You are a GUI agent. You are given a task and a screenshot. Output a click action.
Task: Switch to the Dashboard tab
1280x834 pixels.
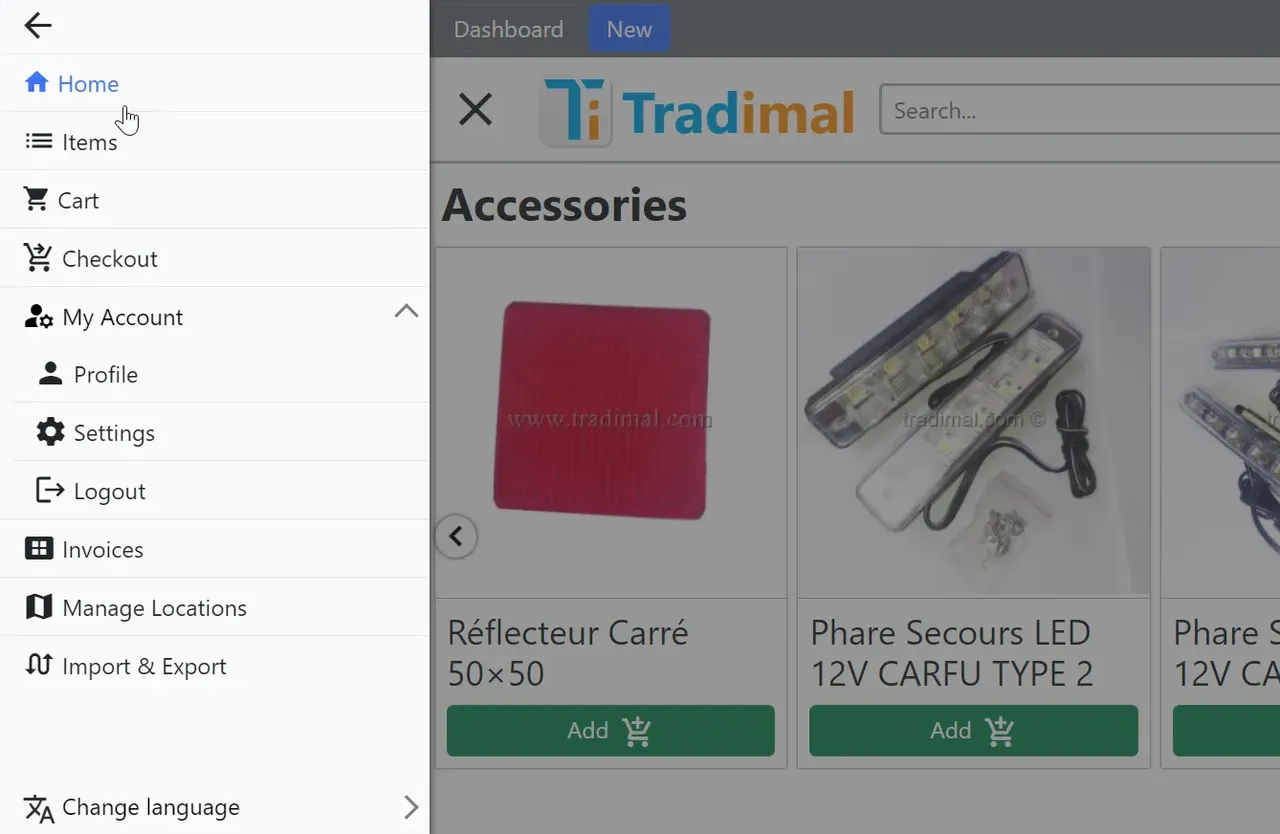tap(508, 29)
